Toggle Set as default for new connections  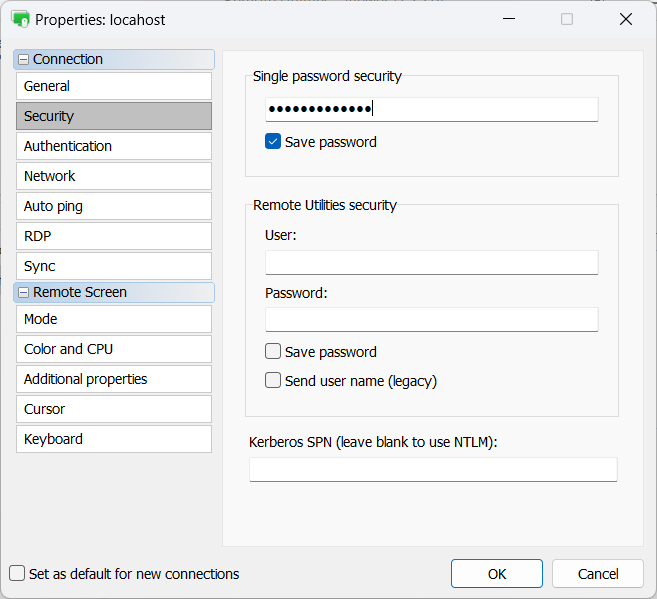pyautogui.click(x=17, y=574)
